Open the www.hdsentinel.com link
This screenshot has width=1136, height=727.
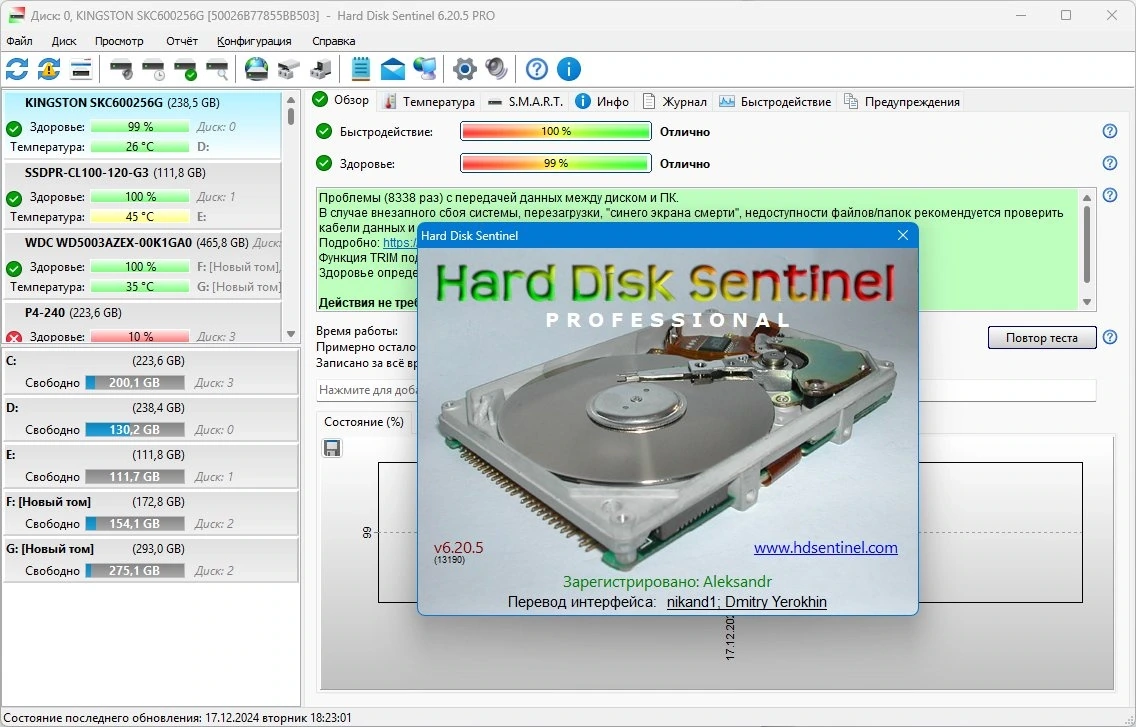pyautogui.click(x=825, y=548)
